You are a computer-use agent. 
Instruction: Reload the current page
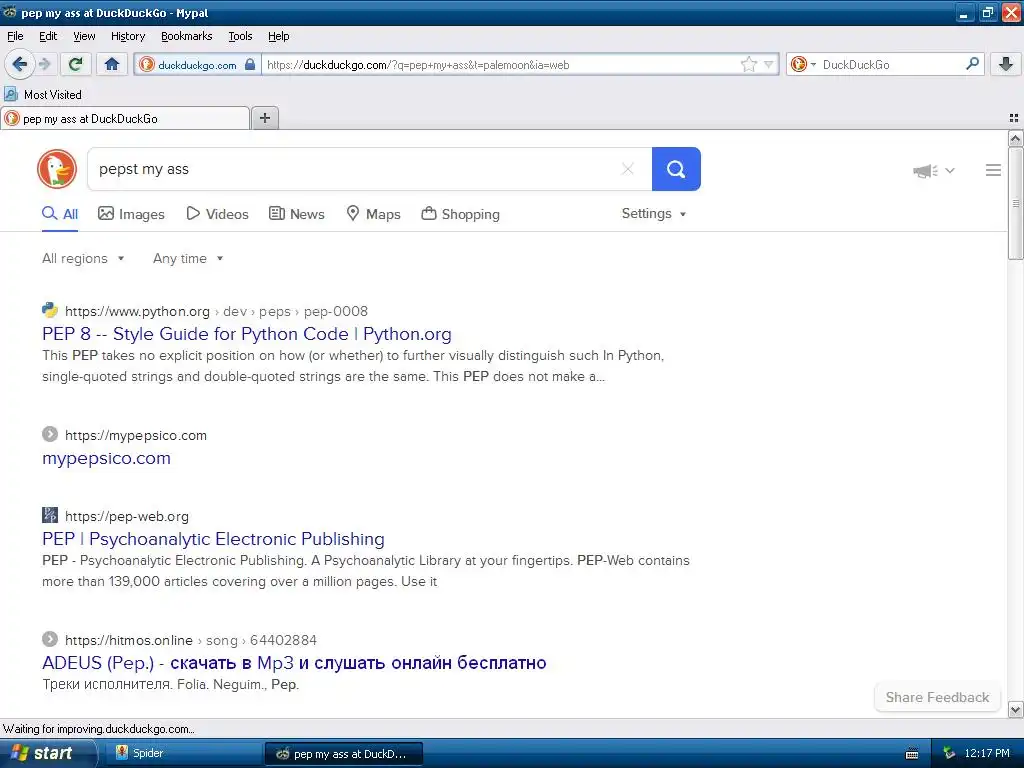[76, 64]
